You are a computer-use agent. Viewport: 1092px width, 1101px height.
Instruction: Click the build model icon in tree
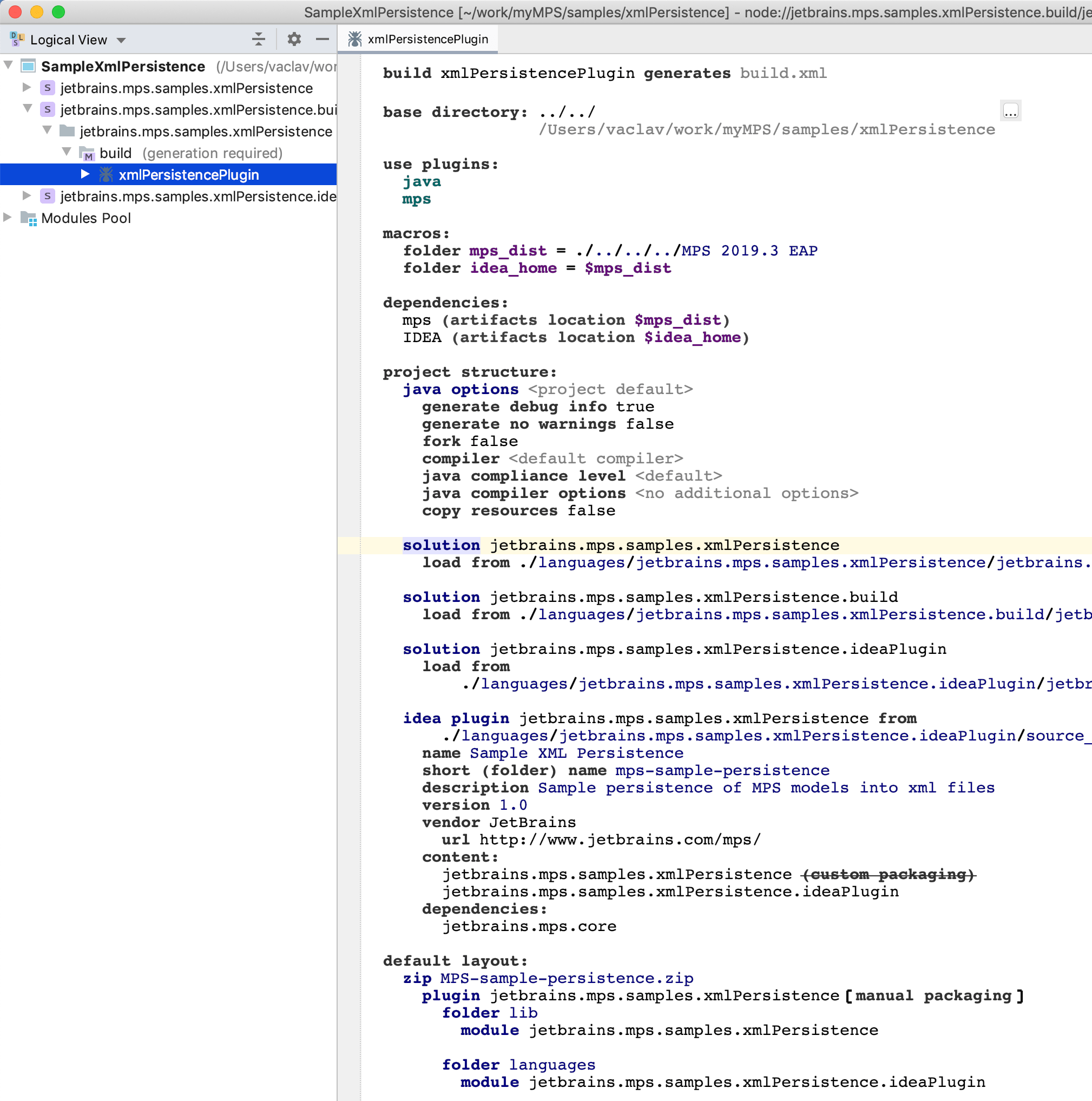pyautogui.click(x=87, y=153)
